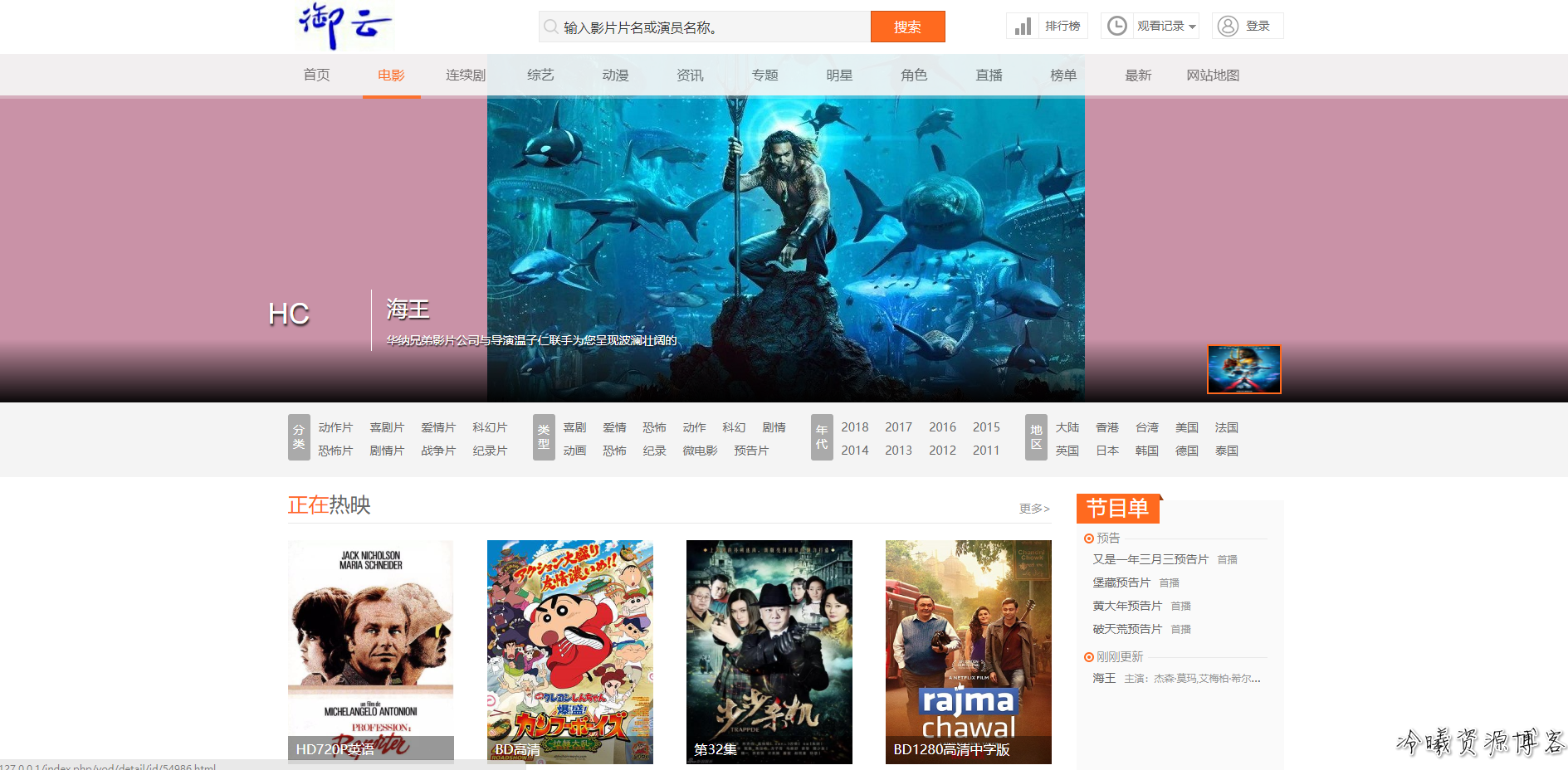
Task: Open the 专题 navigation tab
Action: [x=764, y=75]
